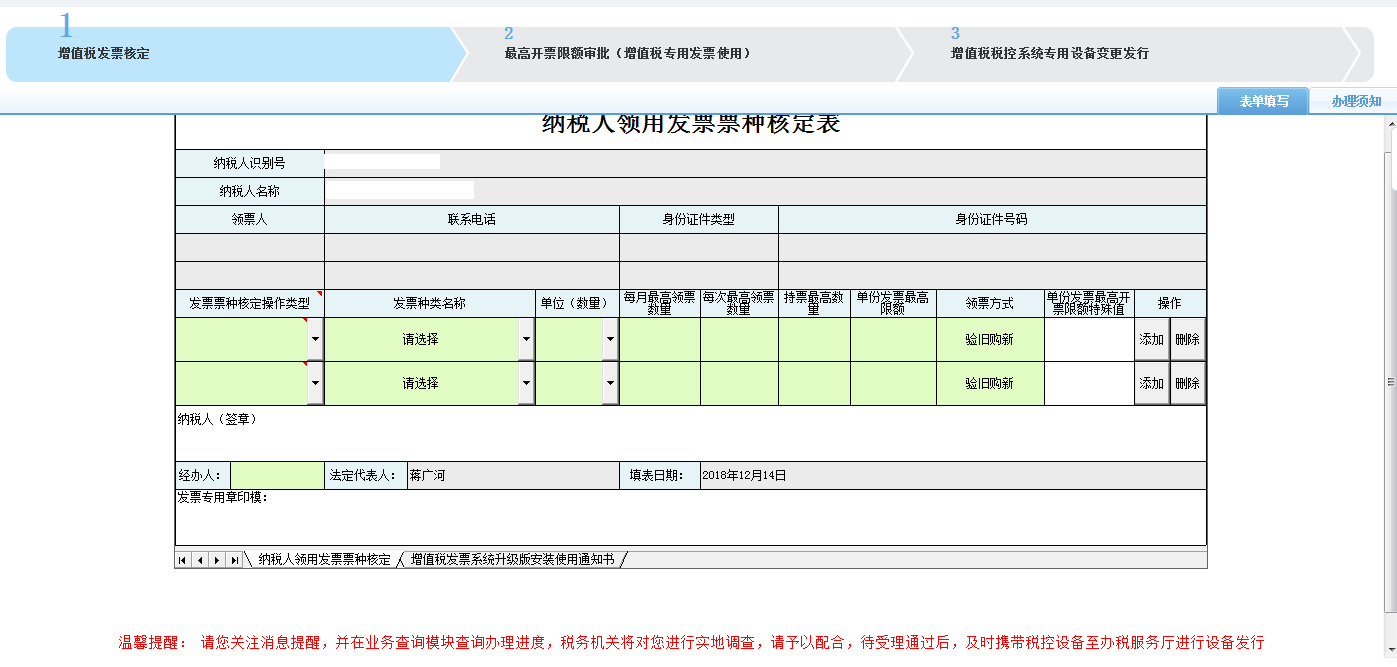
Task: Go to next sheet with right arrow
Action: click(216, 560)
